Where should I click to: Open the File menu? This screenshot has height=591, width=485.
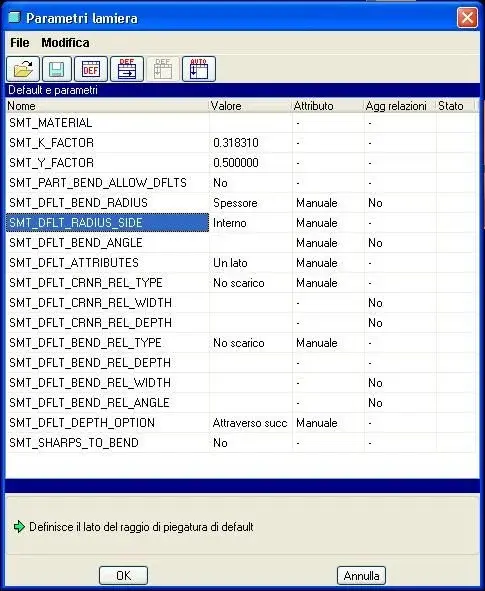[x=20, y=43]
